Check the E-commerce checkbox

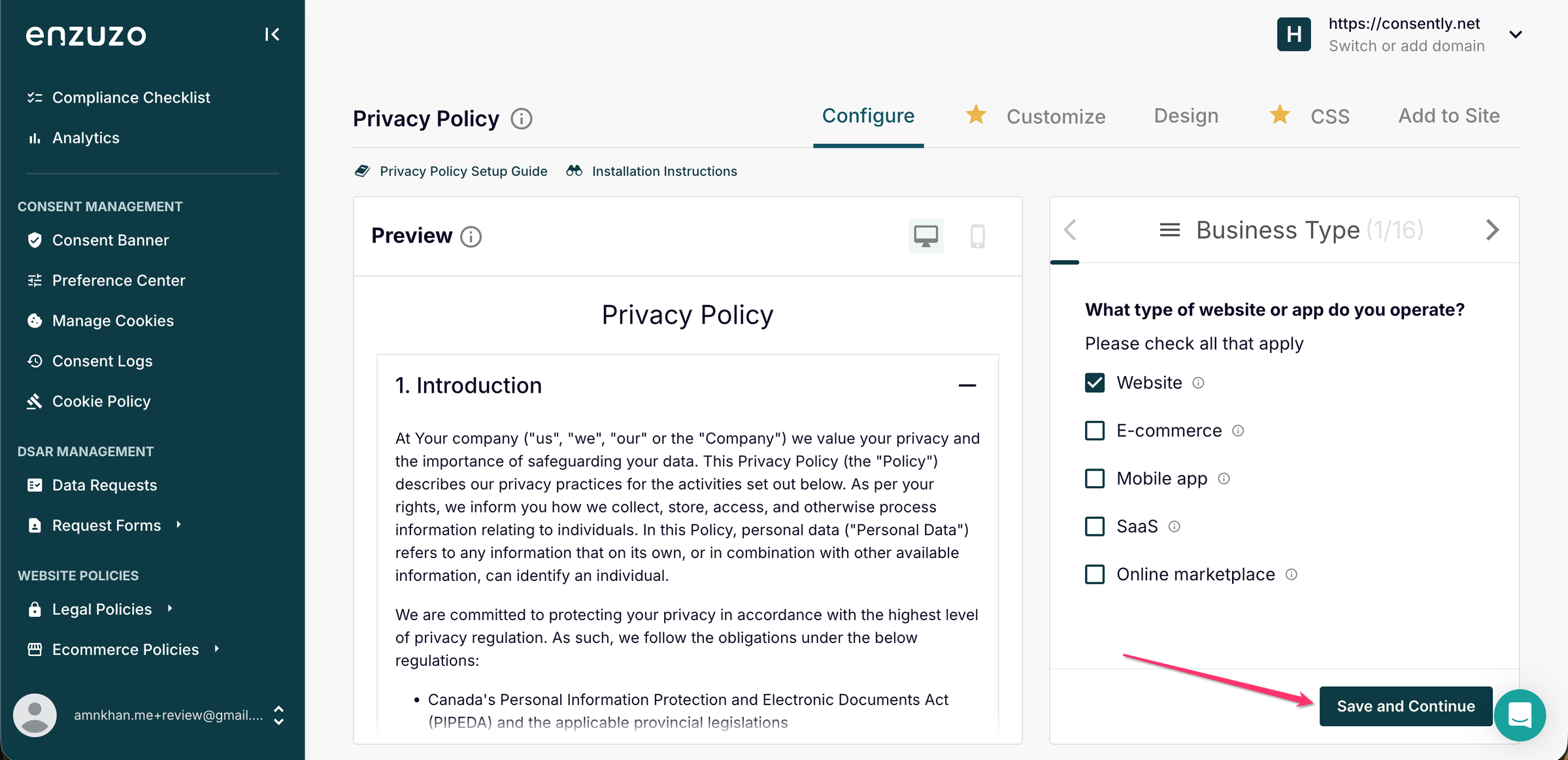[x=1094, y=431]
